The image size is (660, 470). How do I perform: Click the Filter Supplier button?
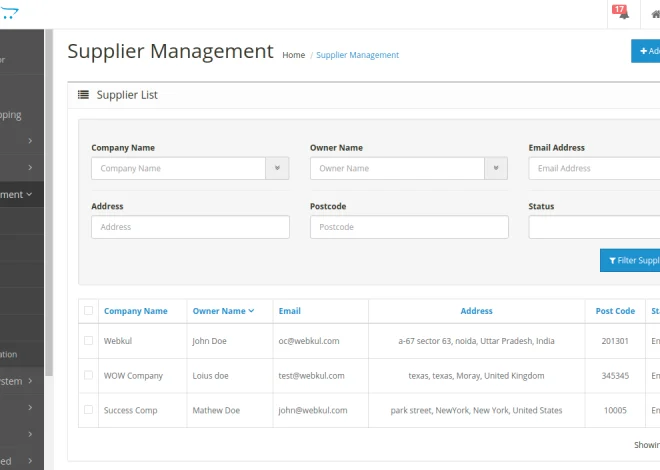click(630, 260)
